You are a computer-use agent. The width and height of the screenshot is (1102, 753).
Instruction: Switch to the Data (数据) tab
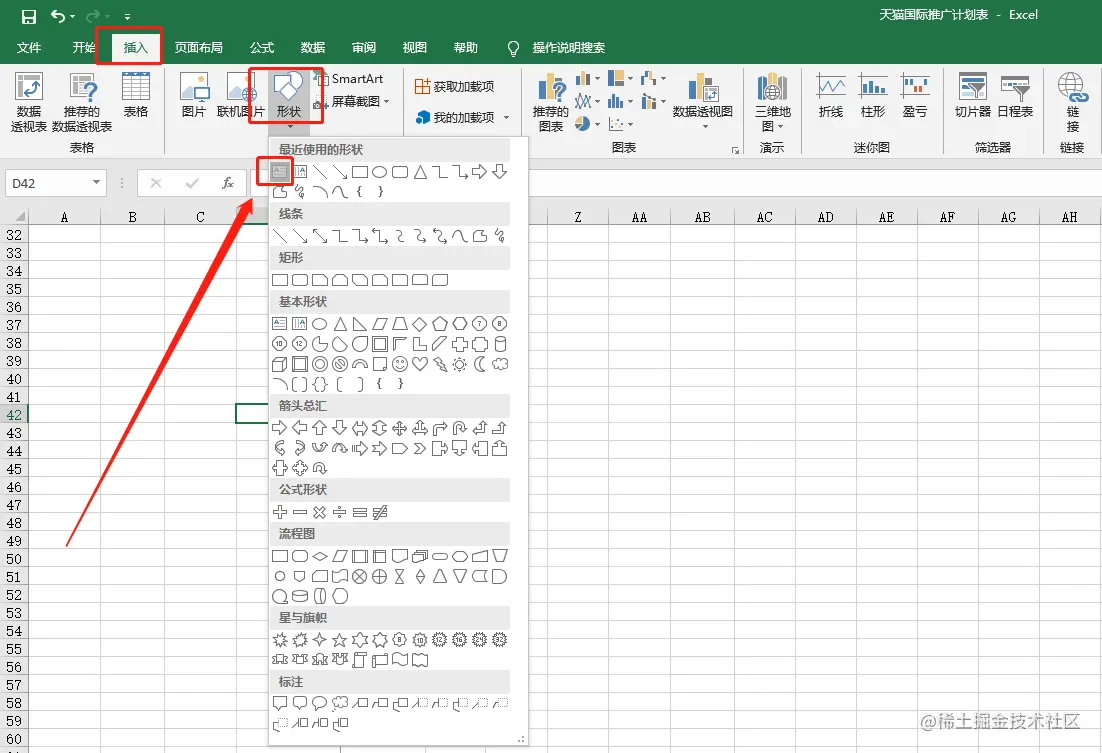coord(313,48)
